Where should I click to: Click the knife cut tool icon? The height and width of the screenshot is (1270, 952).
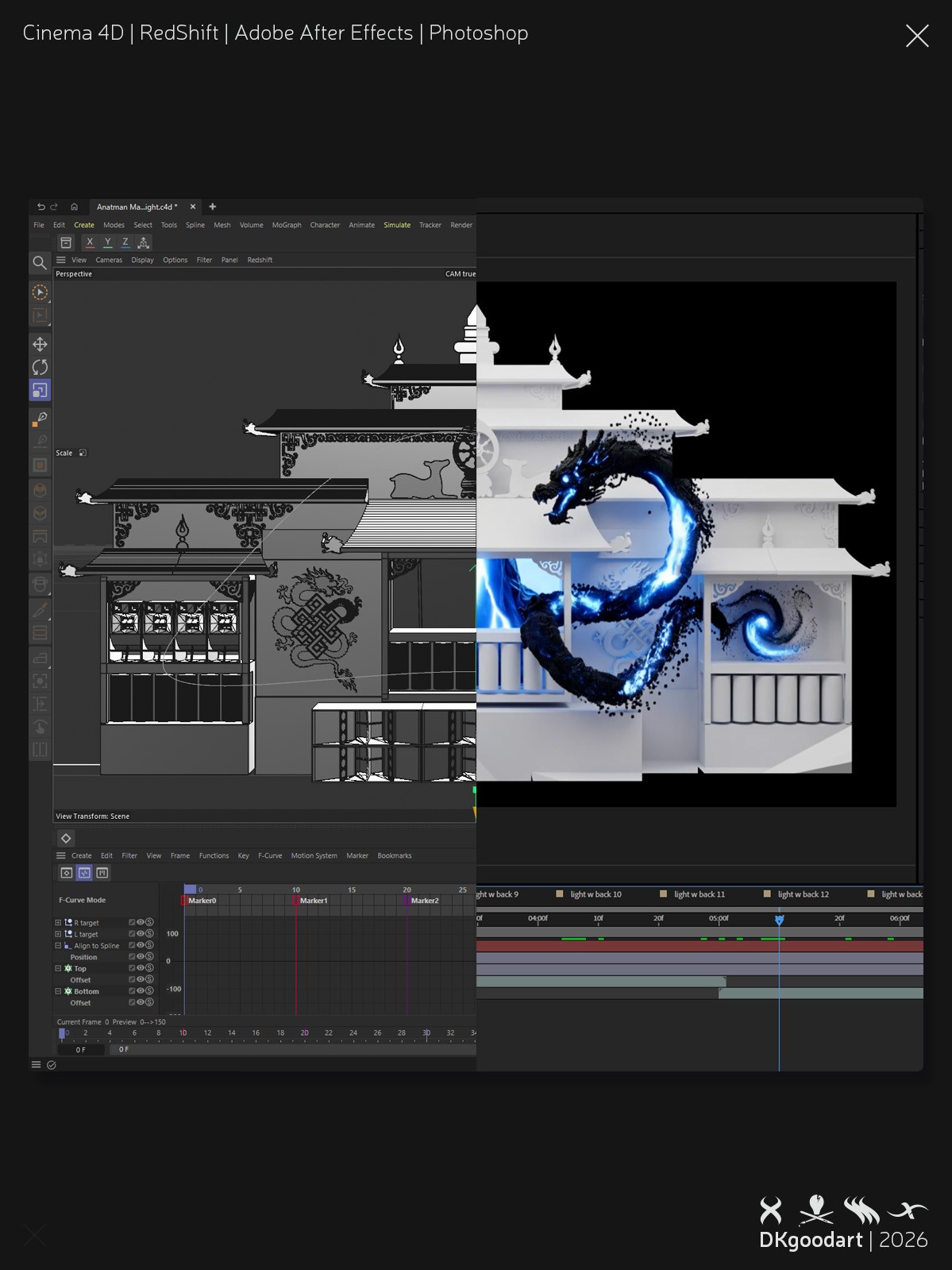[x=40, y=609]
